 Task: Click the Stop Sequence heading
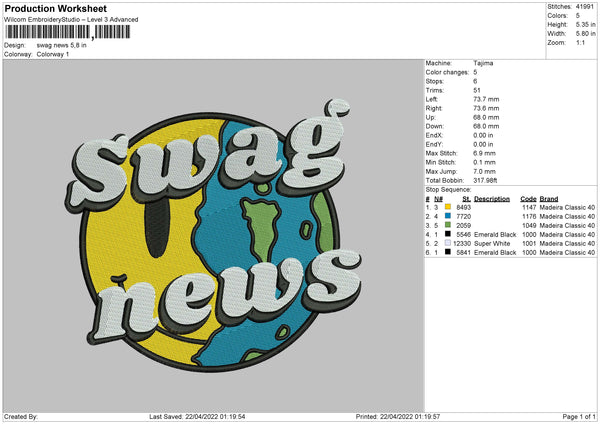click(447, 188)
